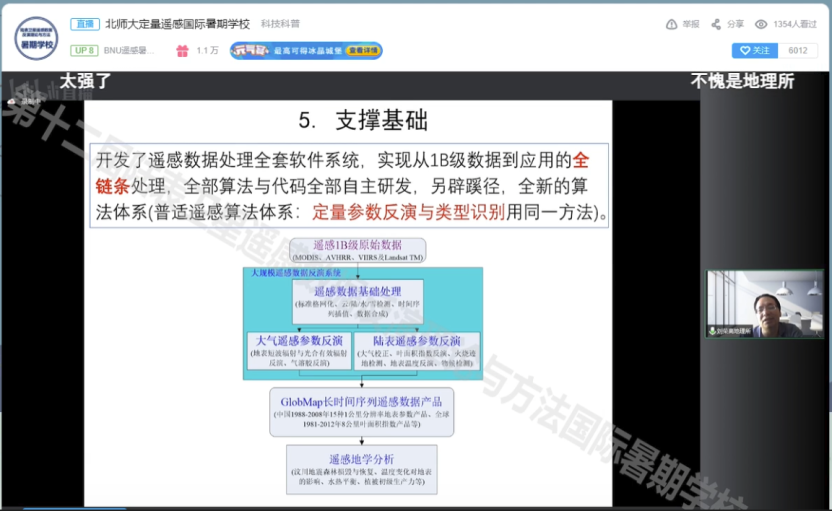Click the UP 8 level badge
The image size is (833, 512).
tap(84, 50)
